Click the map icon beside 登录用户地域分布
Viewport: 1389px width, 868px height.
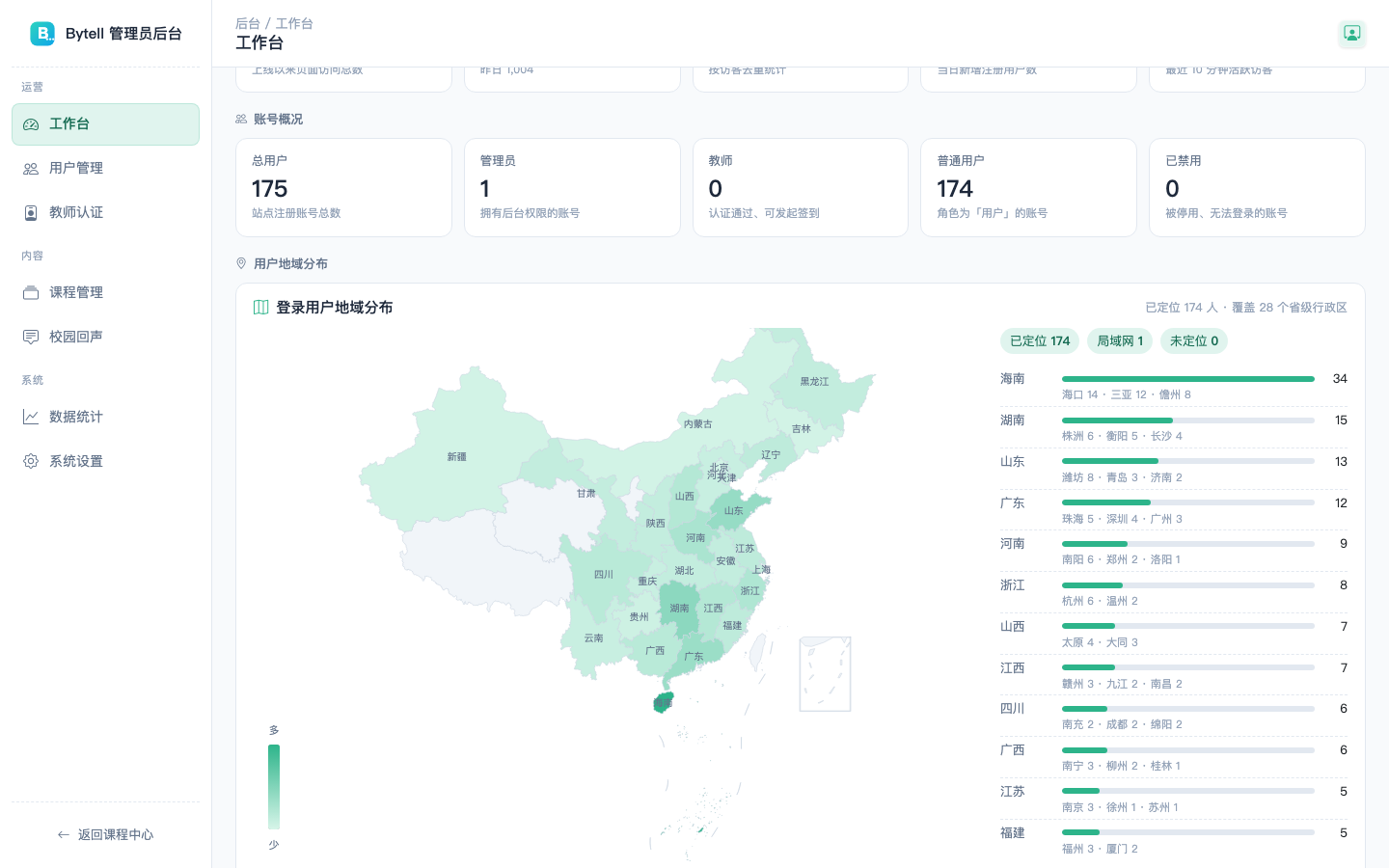point(260,308)
